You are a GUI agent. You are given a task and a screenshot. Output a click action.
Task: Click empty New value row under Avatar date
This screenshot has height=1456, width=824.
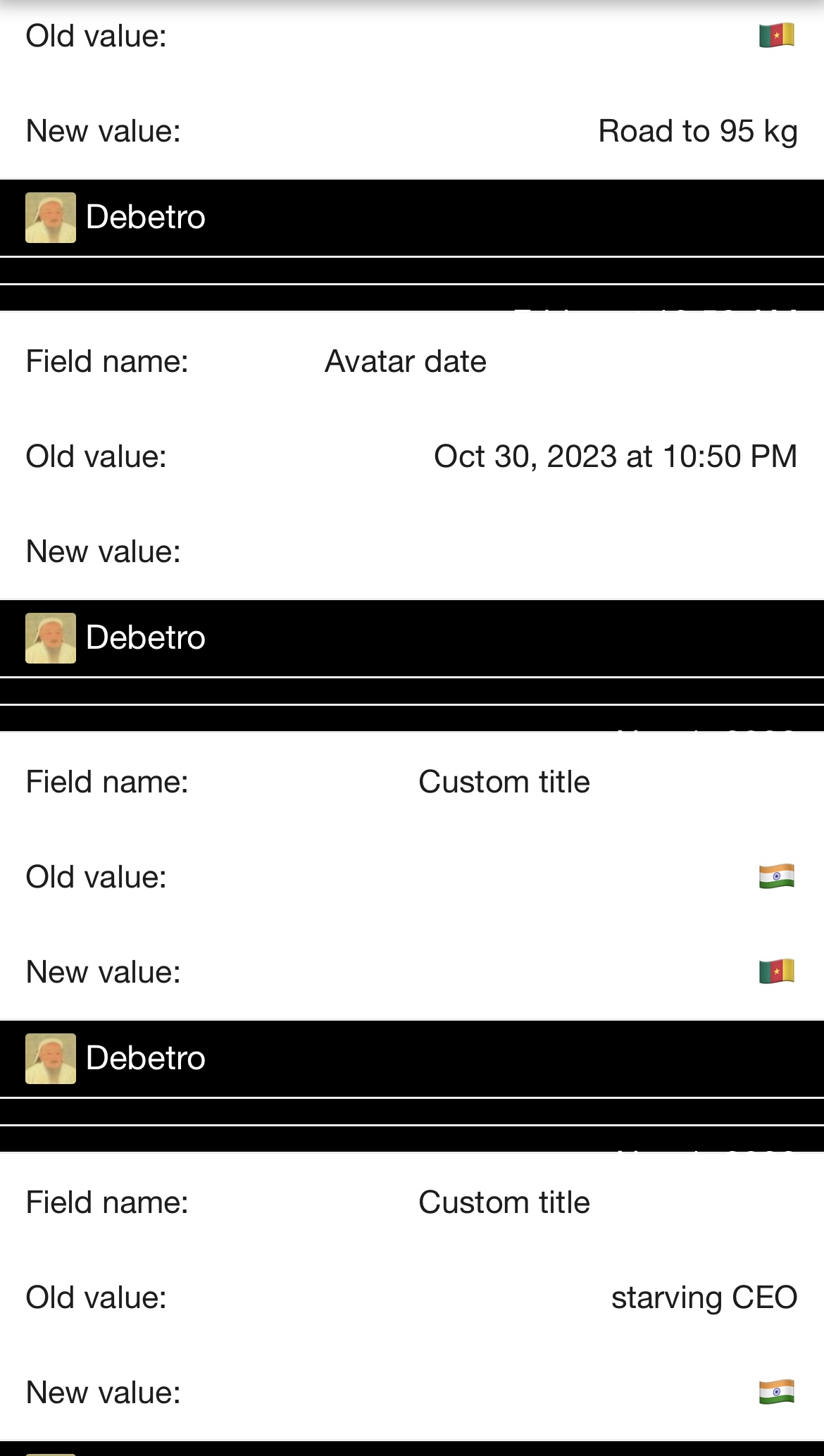(412, 552)
